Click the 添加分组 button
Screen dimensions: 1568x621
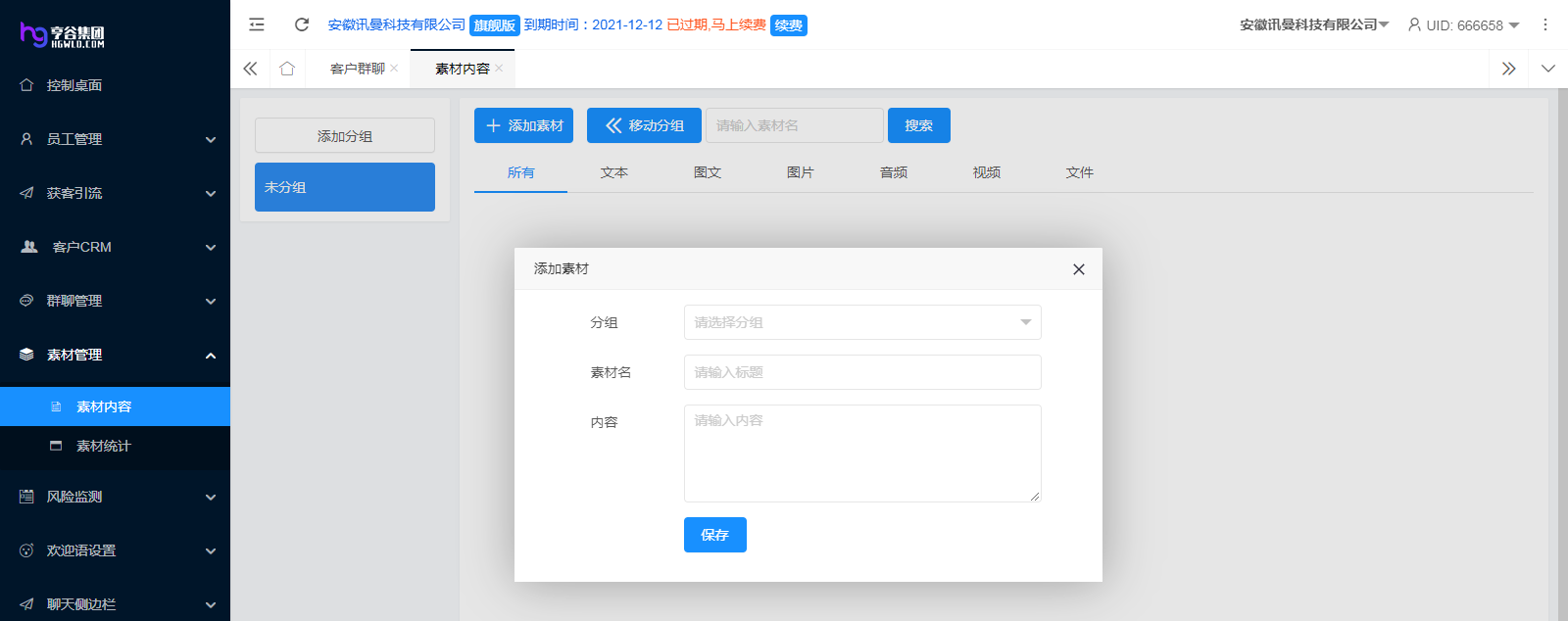coord(344,136)
